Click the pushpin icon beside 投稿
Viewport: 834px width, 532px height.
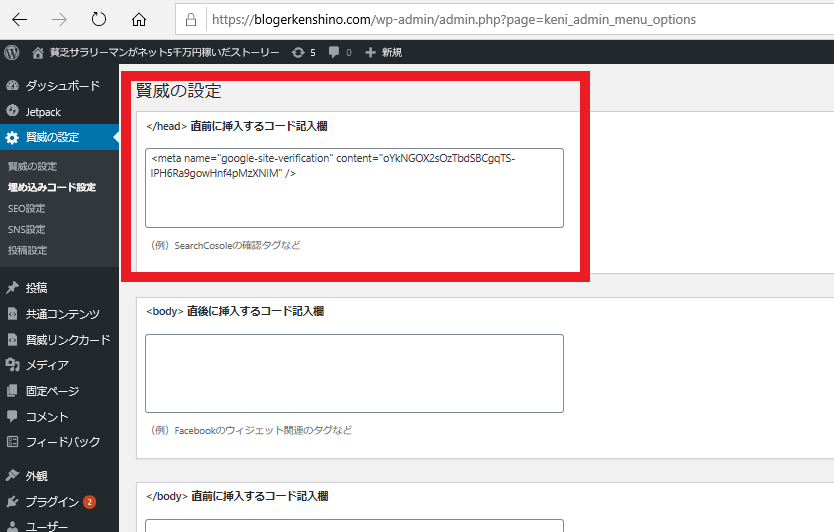tap(12, 287)
